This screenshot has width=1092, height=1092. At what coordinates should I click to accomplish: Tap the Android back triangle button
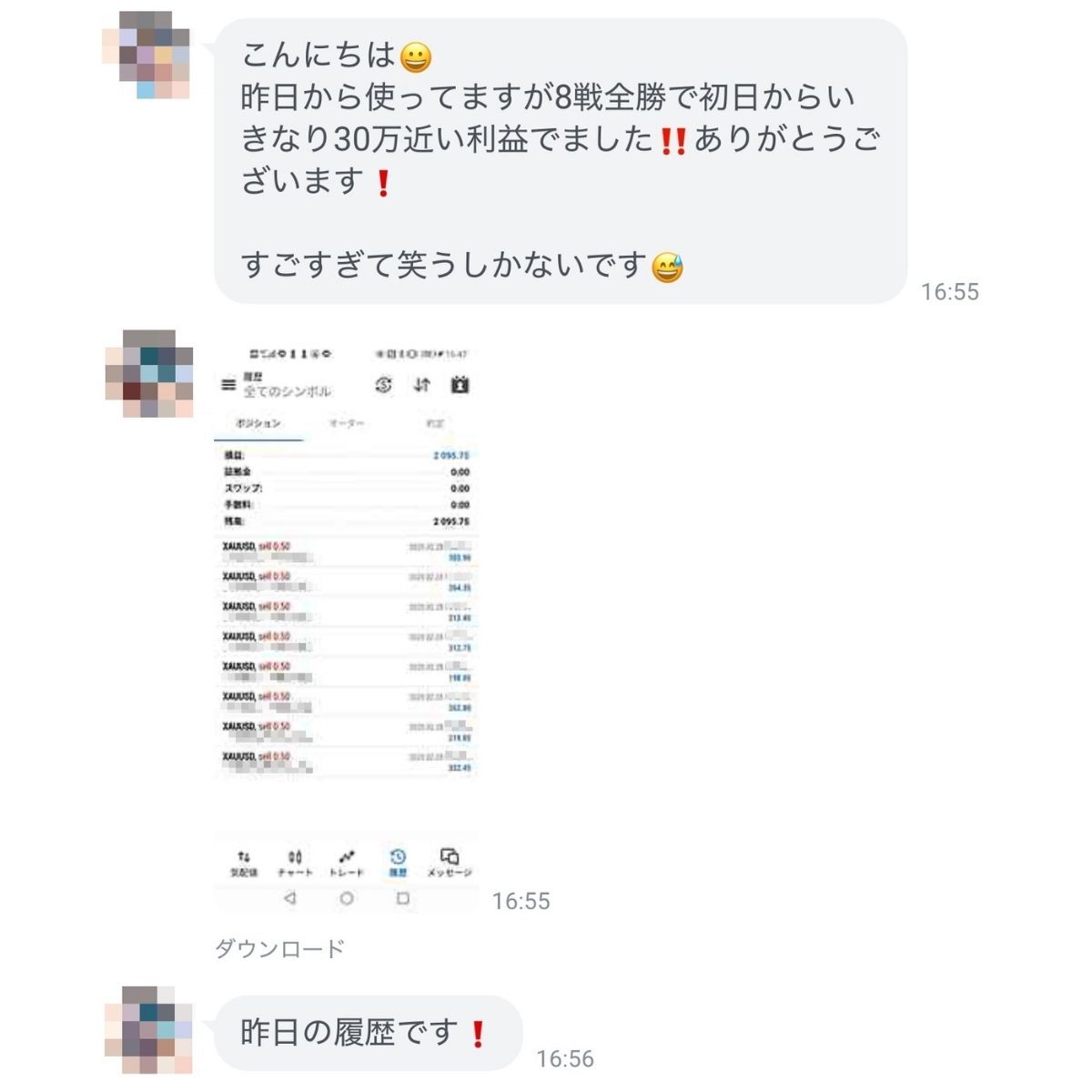click(289, 898)
